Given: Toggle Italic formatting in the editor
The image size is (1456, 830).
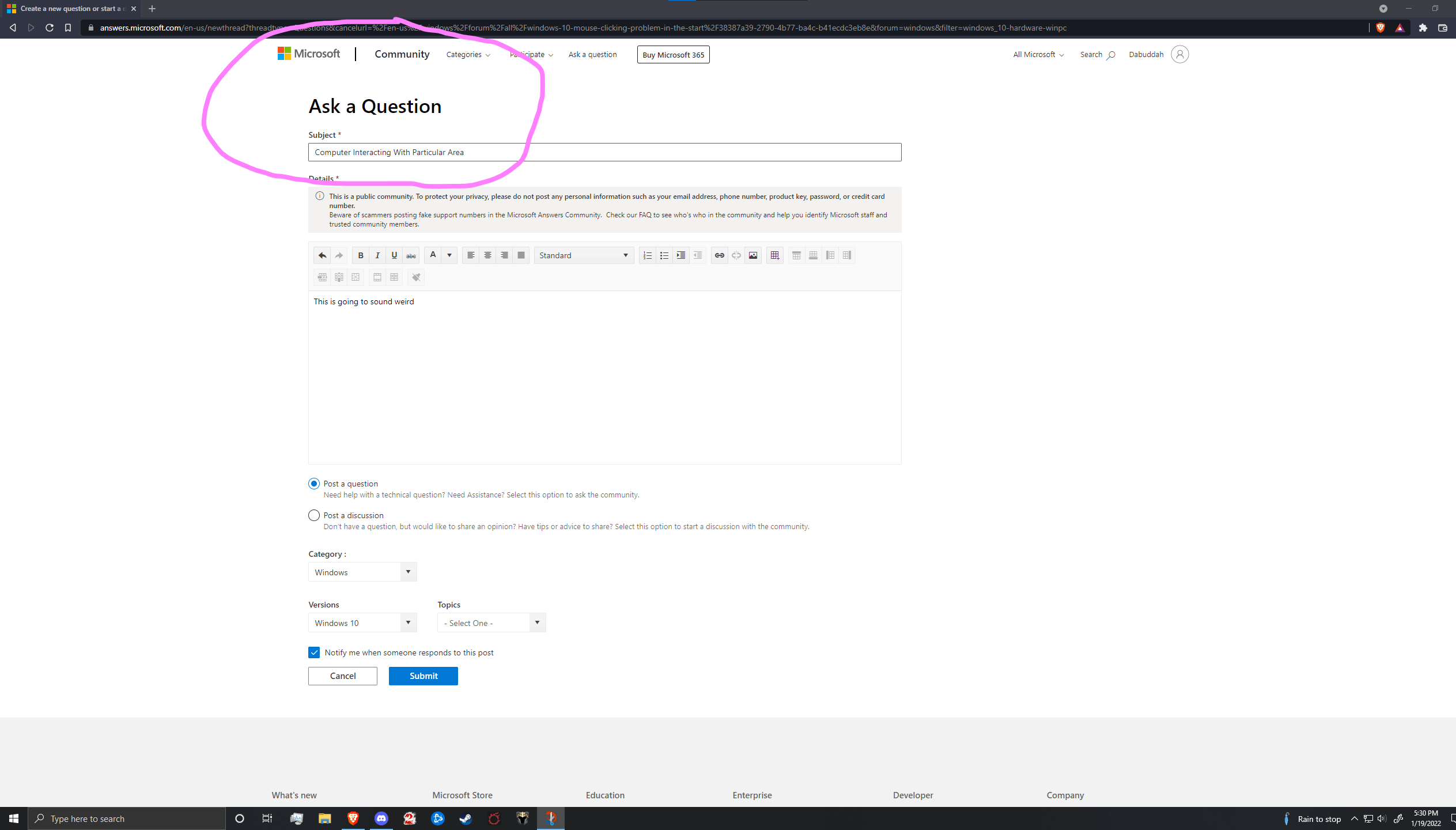Looking at the screenshot, I should (x=377, y=255).
